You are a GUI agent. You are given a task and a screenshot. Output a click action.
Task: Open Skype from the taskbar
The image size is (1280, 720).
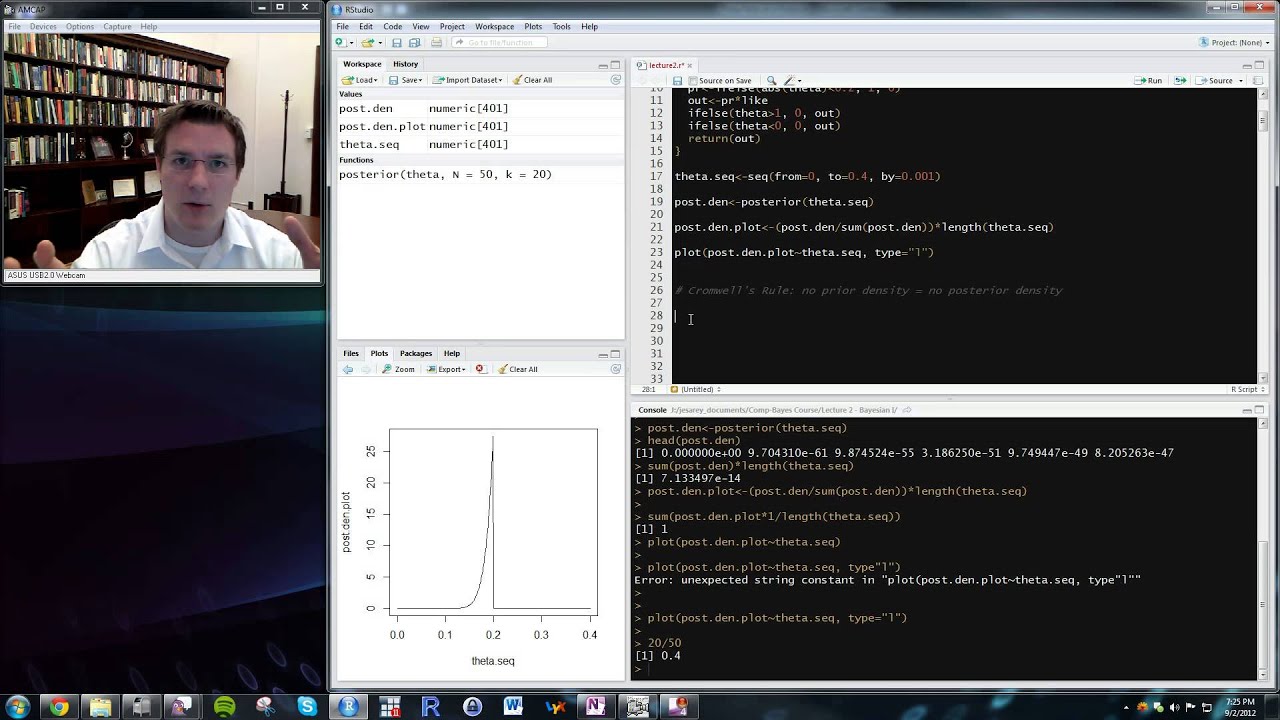tap(307, 707)
